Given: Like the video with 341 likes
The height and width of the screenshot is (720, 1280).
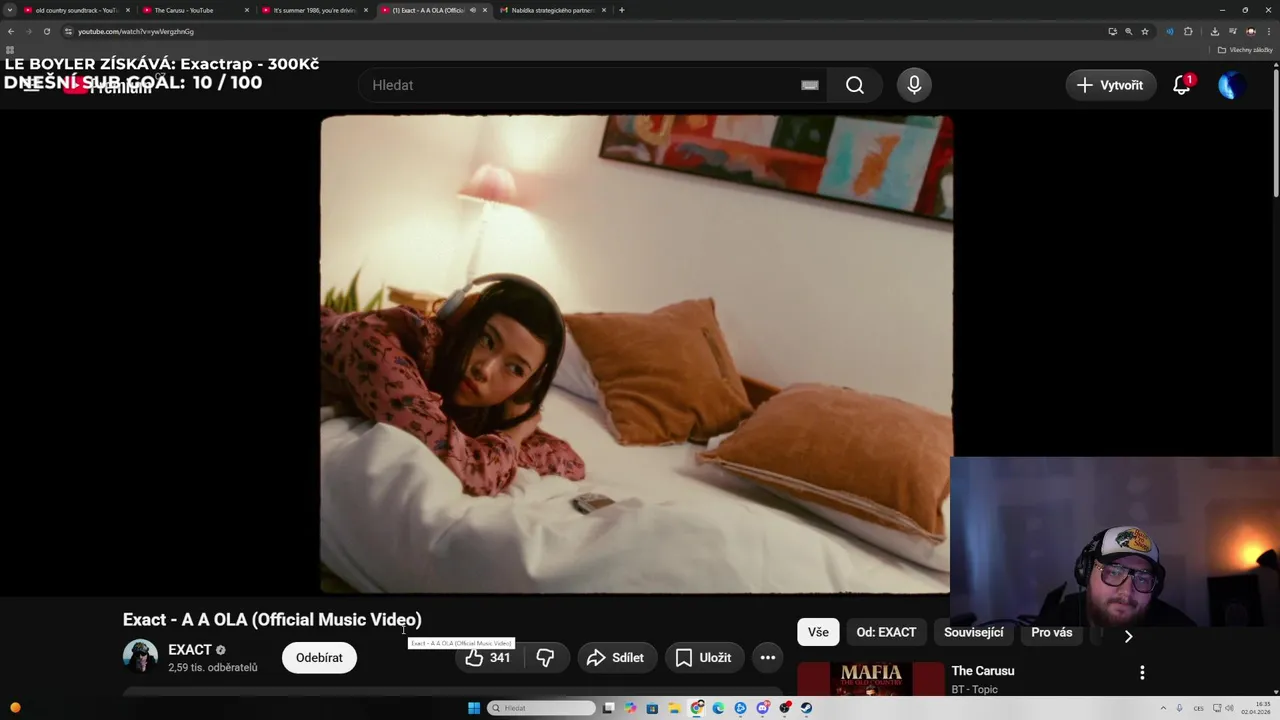Looking at the screenshot, I should point(487,657).
